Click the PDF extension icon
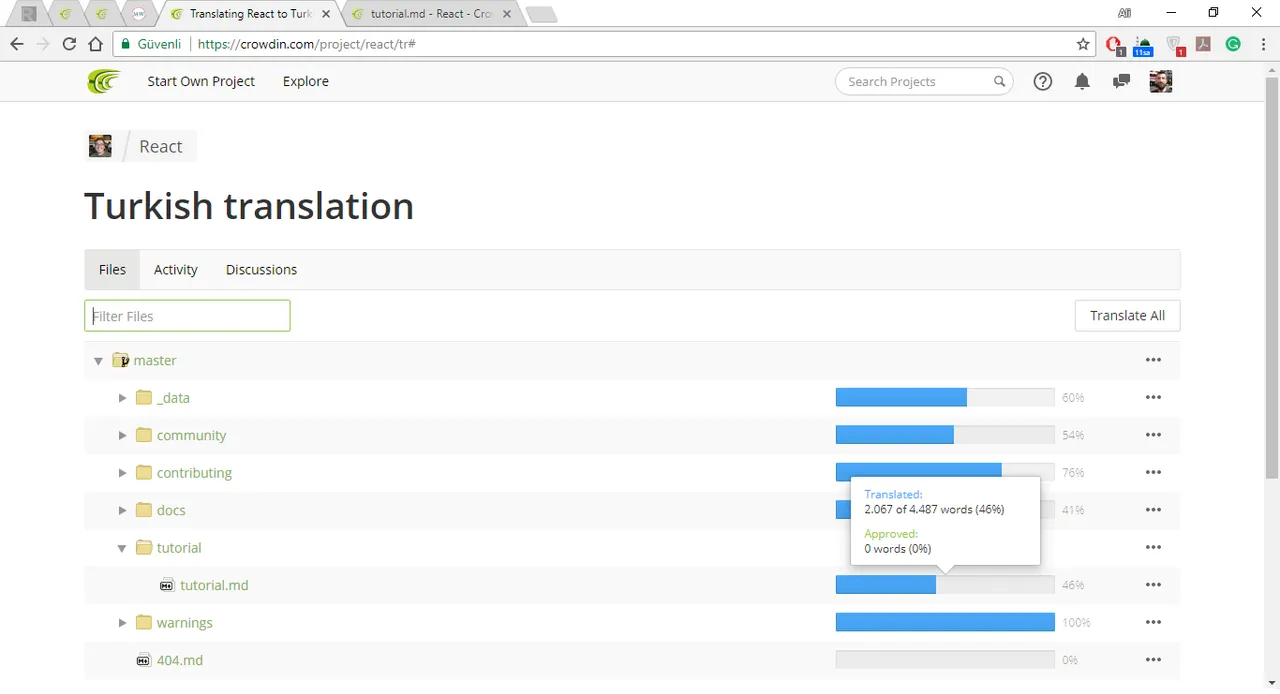The image size is (1280, 694). click(1204, 44)
